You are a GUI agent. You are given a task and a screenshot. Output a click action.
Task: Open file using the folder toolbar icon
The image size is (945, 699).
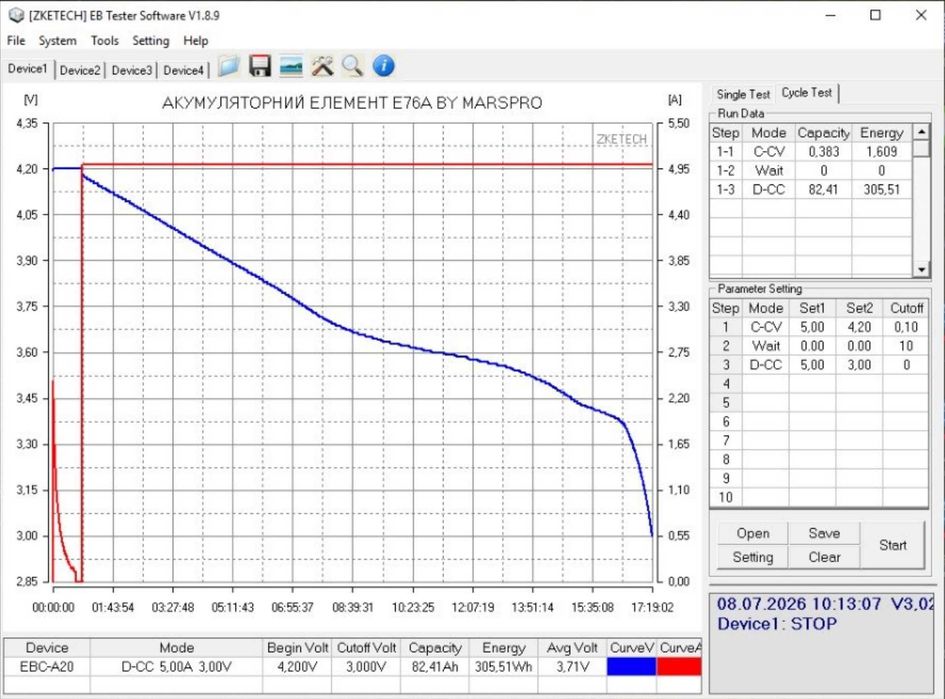click(228, 66)
